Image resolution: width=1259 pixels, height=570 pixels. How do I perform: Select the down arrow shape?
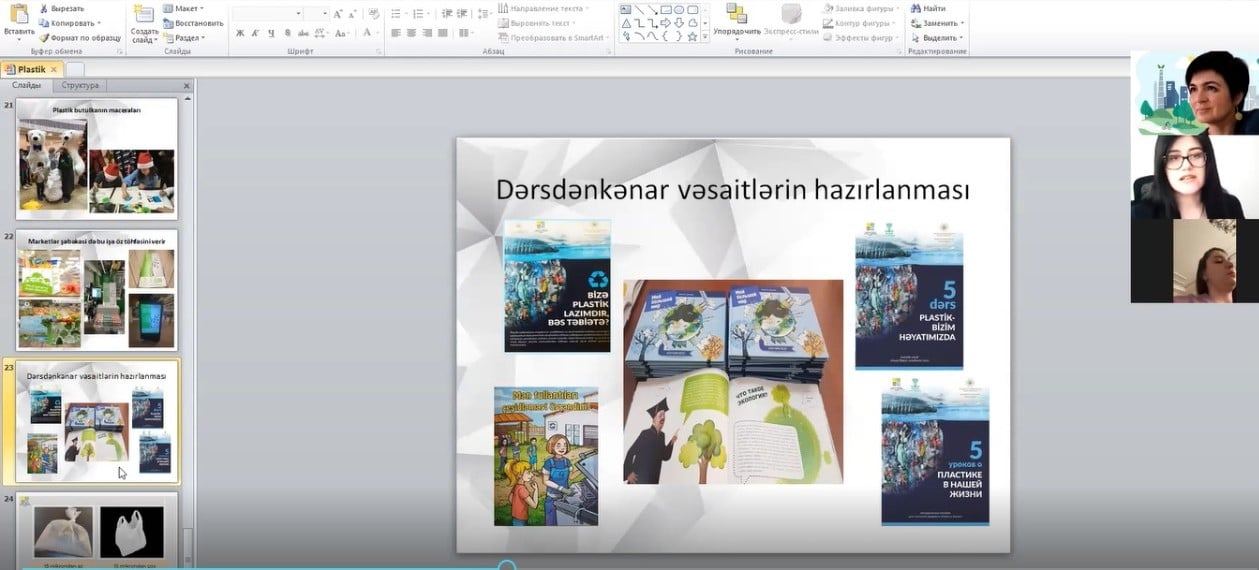tap(679, 23)
